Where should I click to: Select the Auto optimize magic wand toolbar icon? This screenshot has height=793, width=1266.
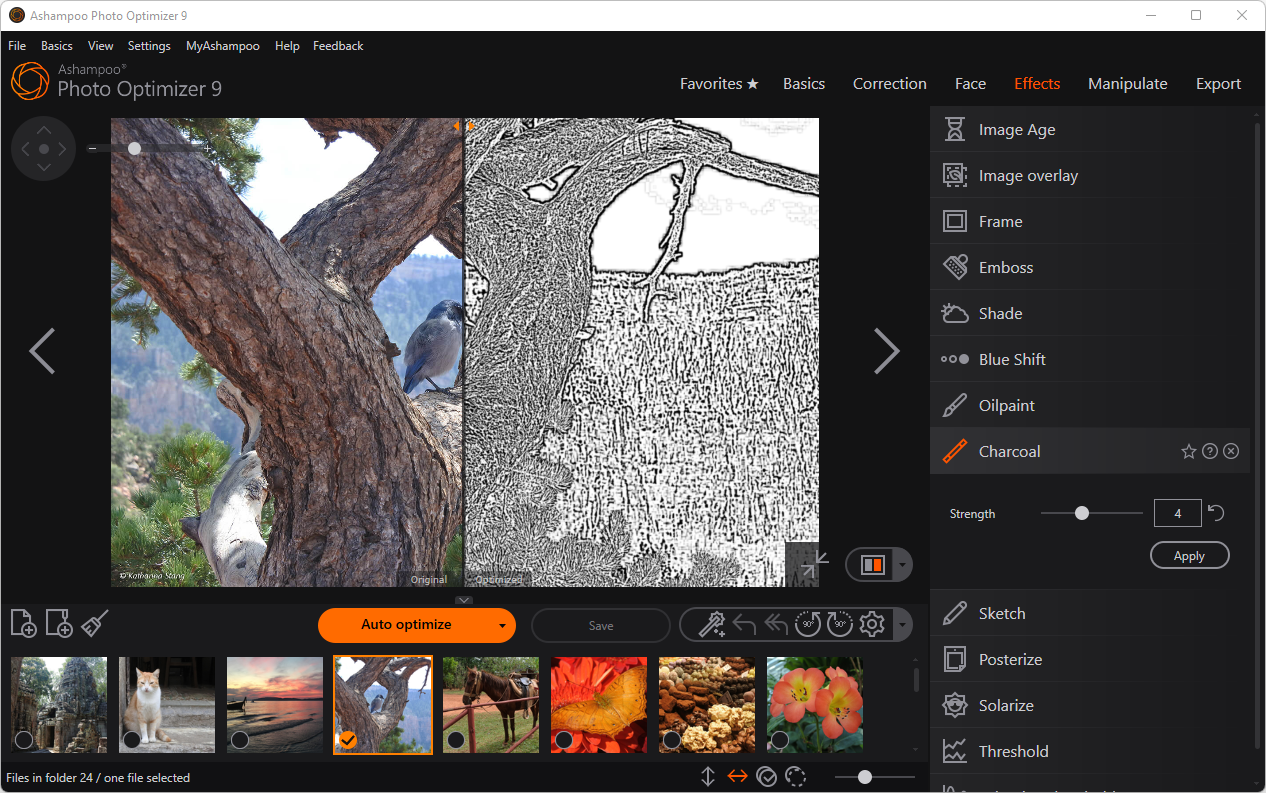pyautogui.click(x=712, y=625)
